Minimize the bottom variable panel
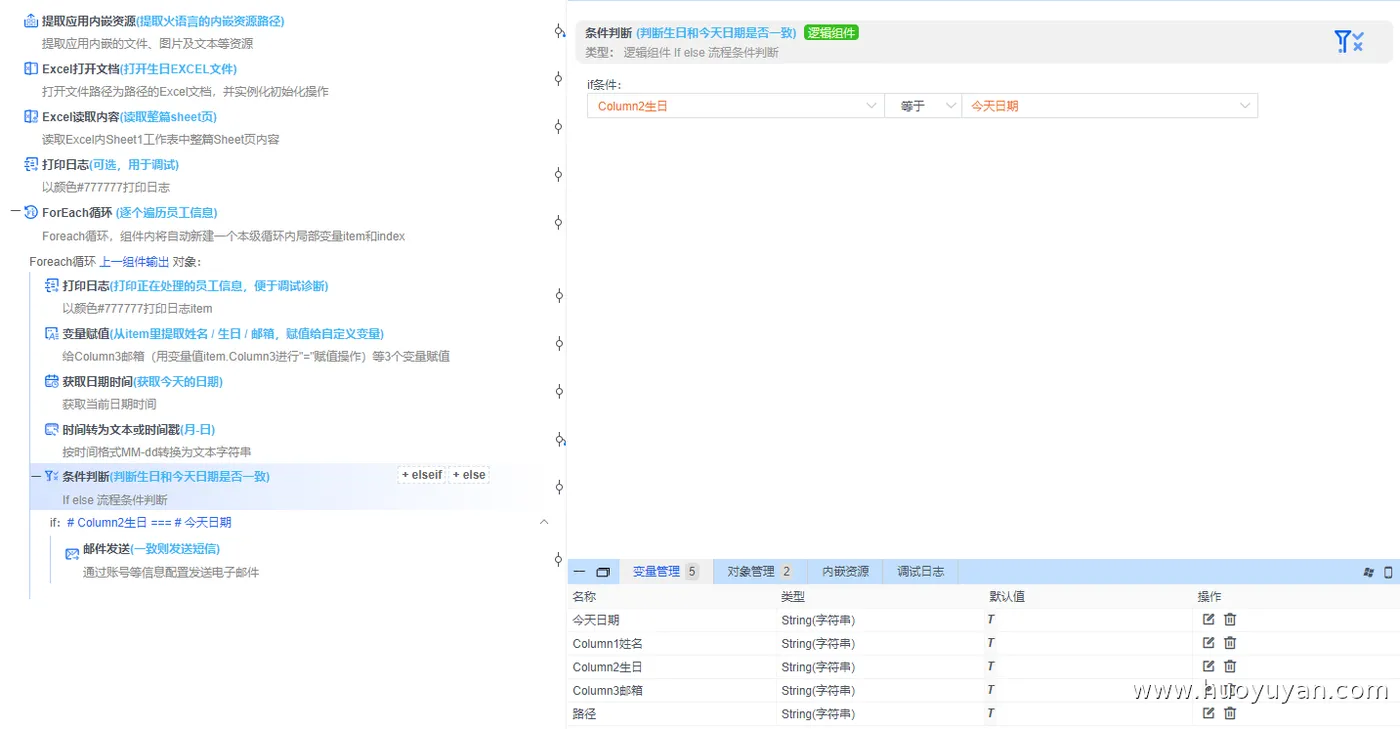 tap(579, 572)
